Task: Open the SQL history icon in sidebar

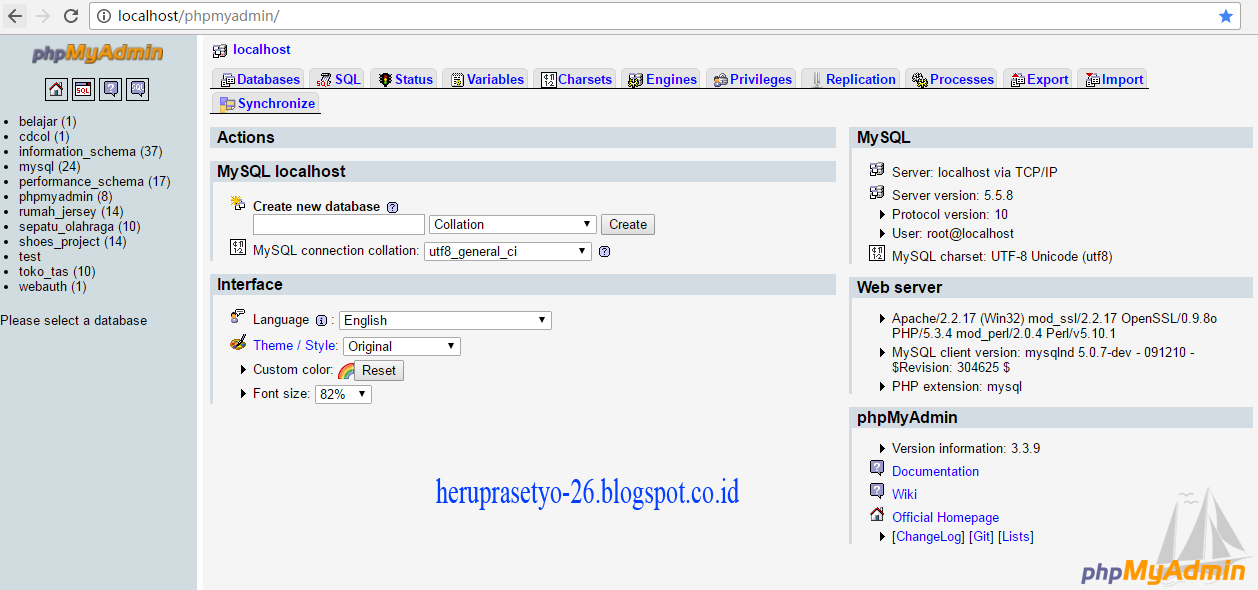Action: [136, 89]
